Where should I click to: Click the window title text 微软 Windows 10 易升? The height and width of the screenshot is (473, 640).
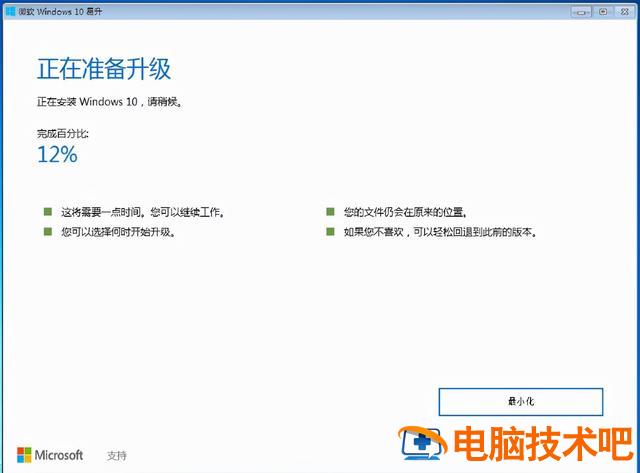click(x=60, y=12)
